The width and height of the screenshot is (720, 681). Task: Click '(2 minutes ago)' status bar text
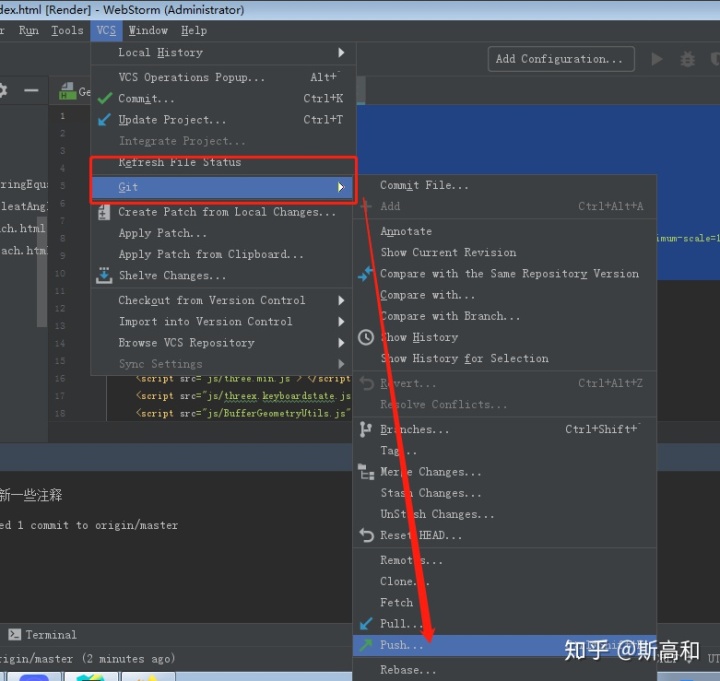(x=129, y=659)
